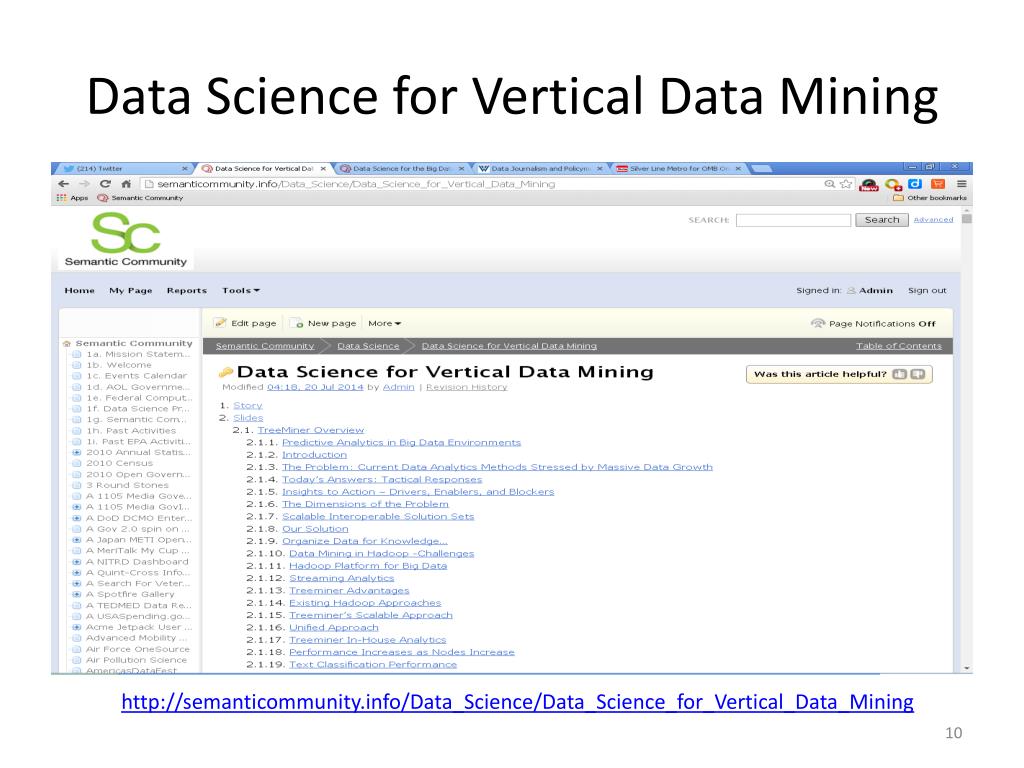Click the Search button
Viewport: 1024px width, 768px height.
click(882, 220)
